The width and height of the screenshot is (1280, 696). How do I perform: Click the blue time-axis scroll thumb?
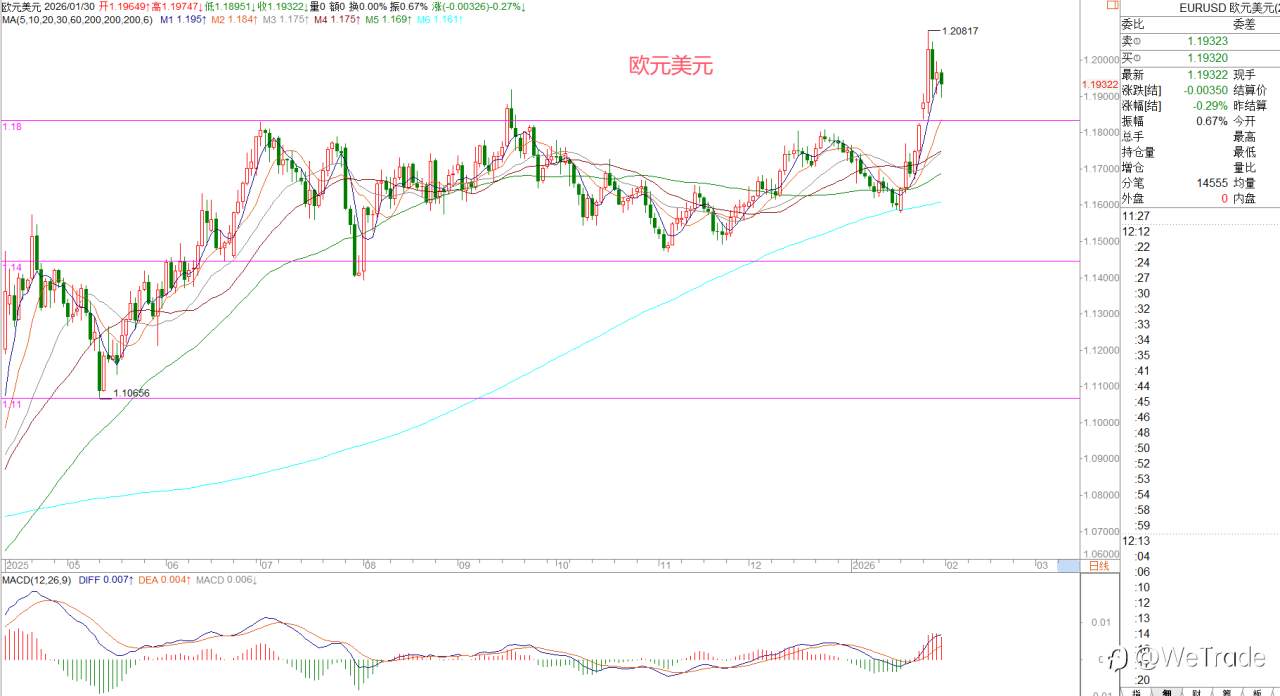coord(1068,566)
